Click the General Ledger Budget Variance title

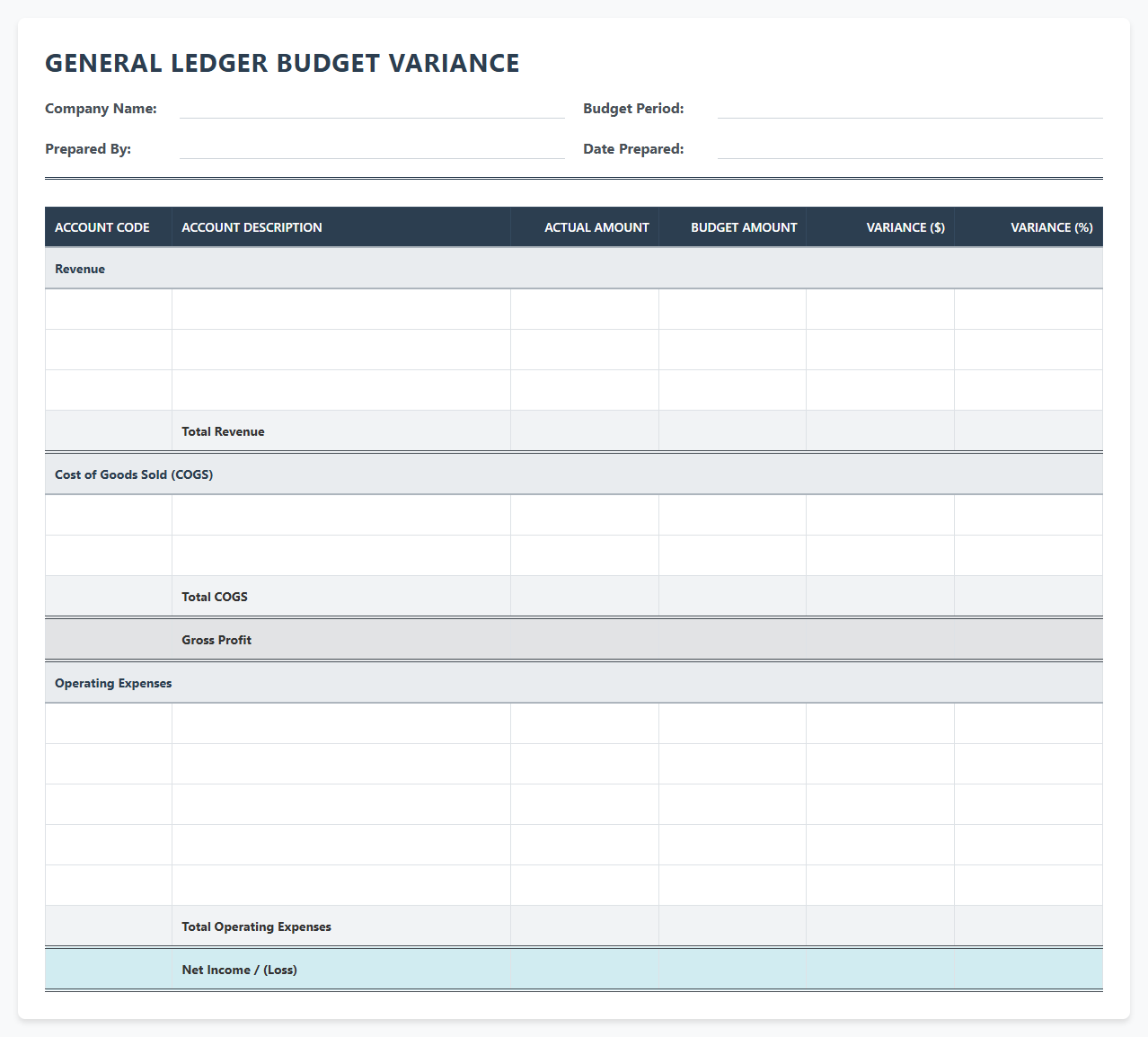pos(282,63)
